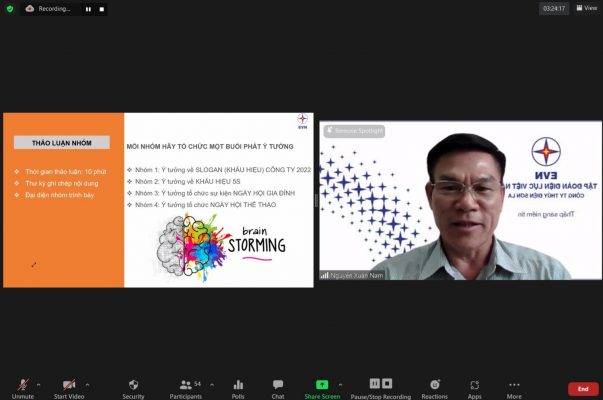
Task: Start Video from the meeting toolbar
Action: (x=68, y=387)
